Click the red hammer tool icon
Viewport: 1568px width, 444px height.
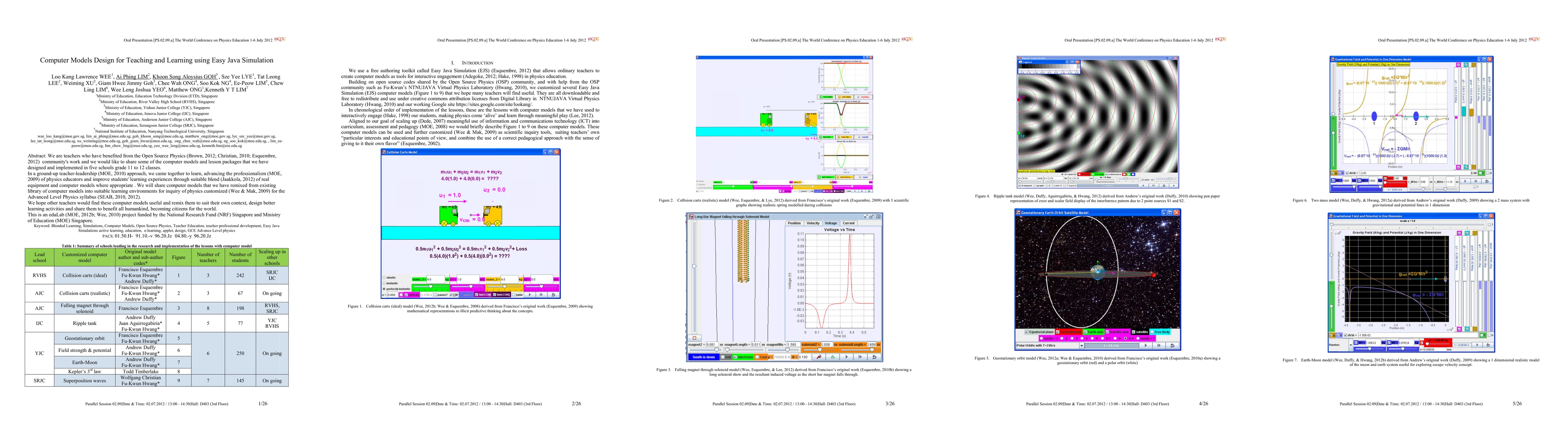[819, 357]
